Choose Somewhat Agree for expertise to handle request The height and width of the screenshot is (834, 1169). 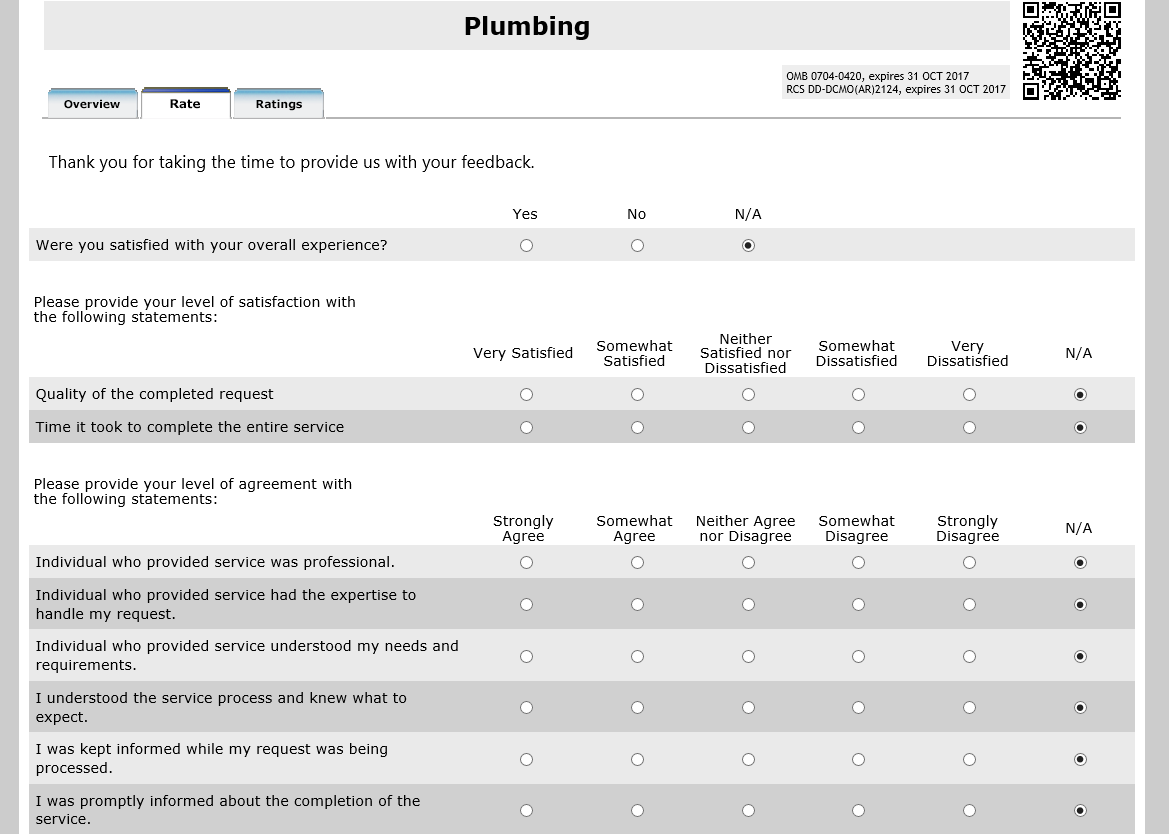pyautogui.click(x=638, y=605)
